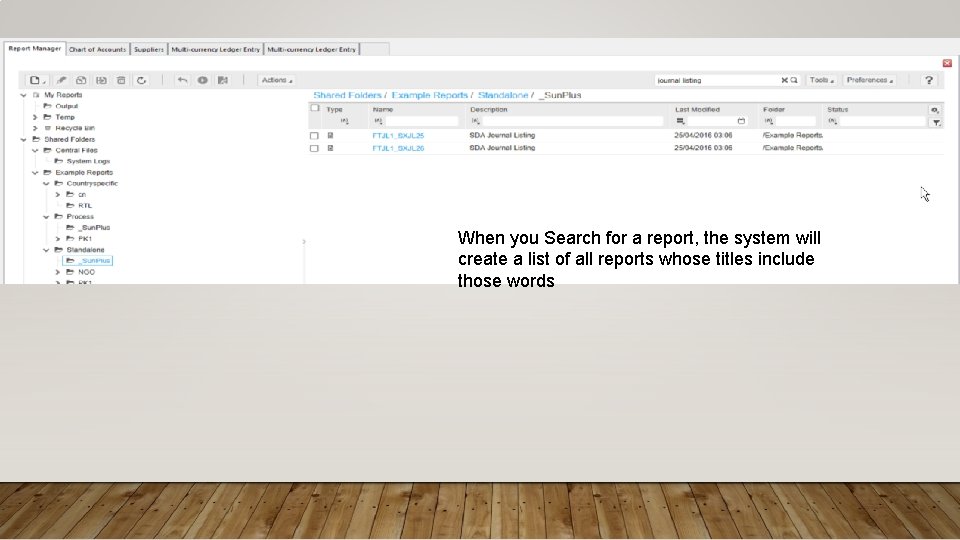Click the Refresh icon in toolbar
Image resolution: width=960 pixels, height=540 pixels.
(x=141, y=80)
